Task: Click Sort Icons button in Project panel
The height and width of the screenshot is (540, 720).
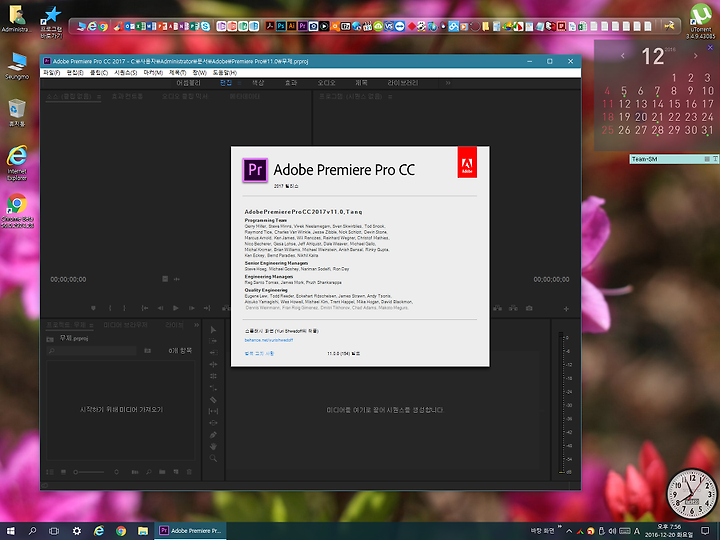Action: (117, 472)
